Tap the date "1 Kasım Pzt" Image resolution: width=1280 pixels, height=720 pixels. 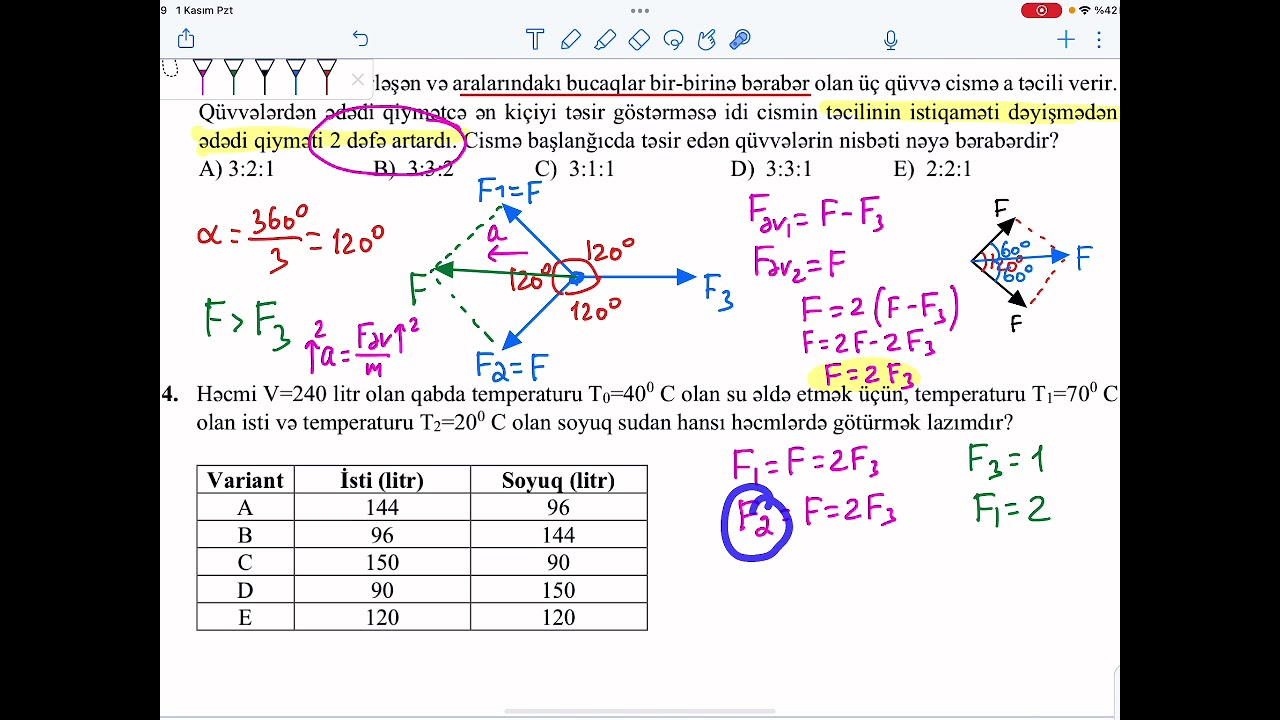204,10
